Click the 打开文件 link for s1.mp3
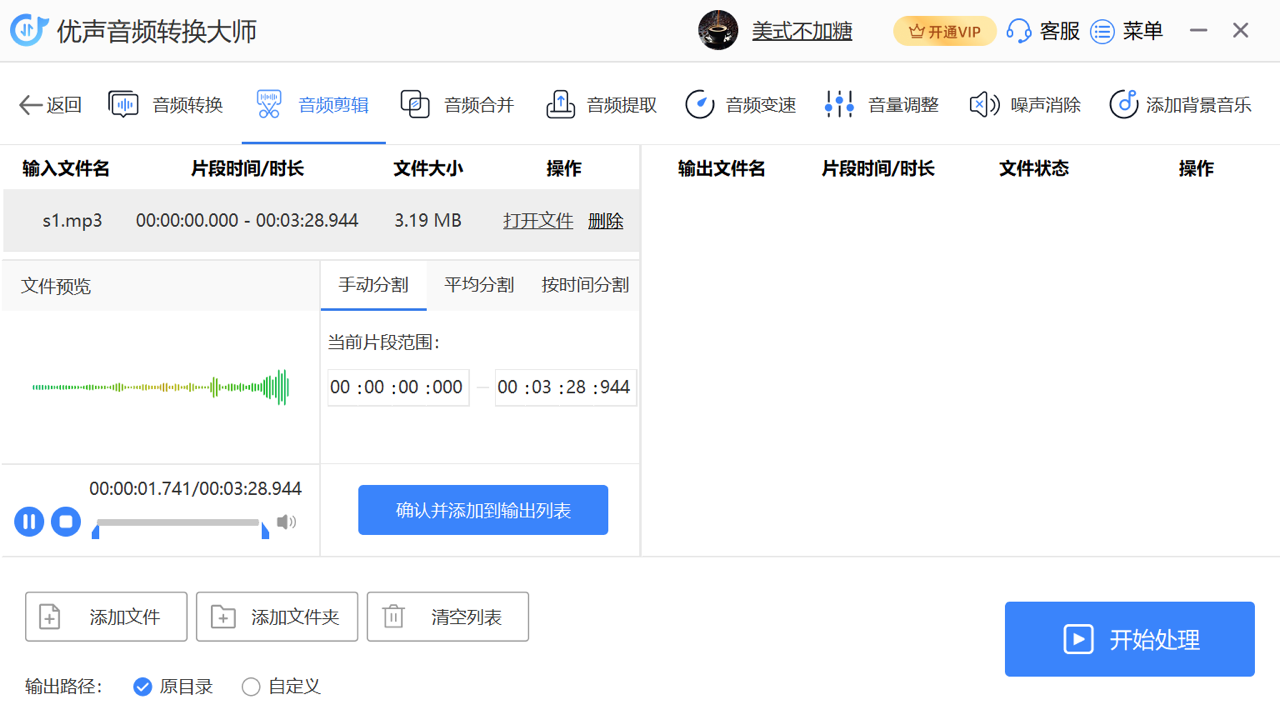This screenshot has width=1280, height=720. [538, 221]
